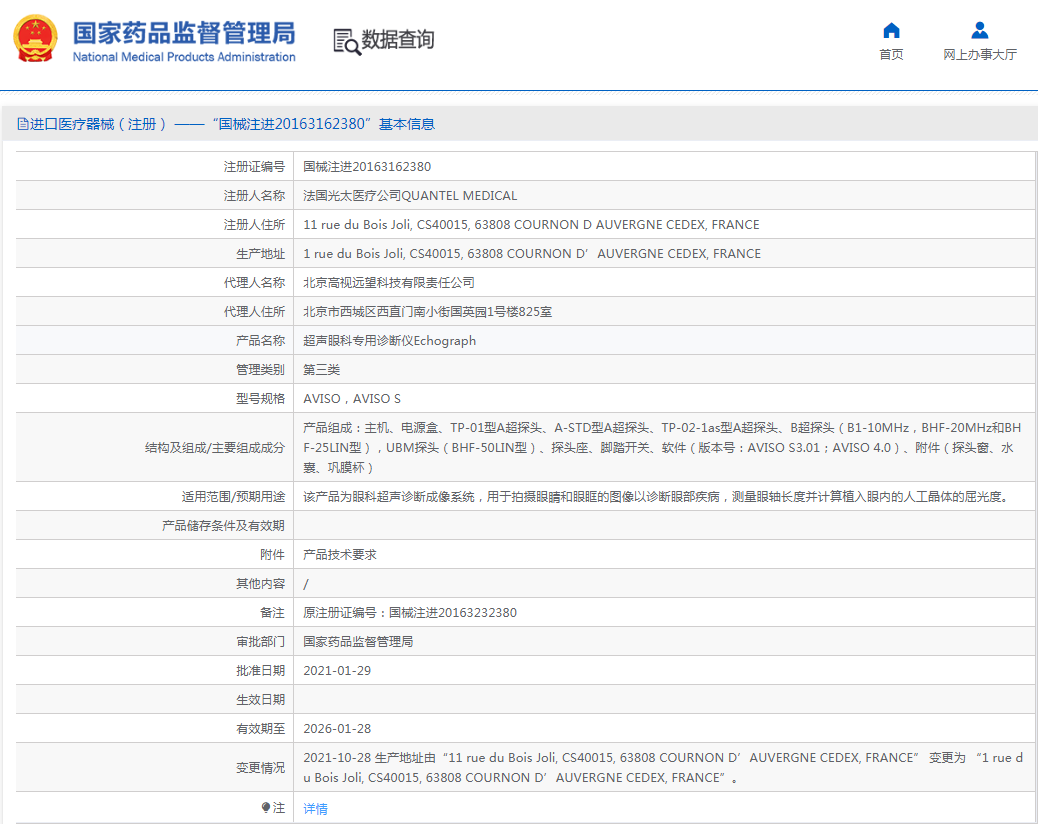1038x824 pixels.
Task: Click the 备注 row label
Action: 273,613
